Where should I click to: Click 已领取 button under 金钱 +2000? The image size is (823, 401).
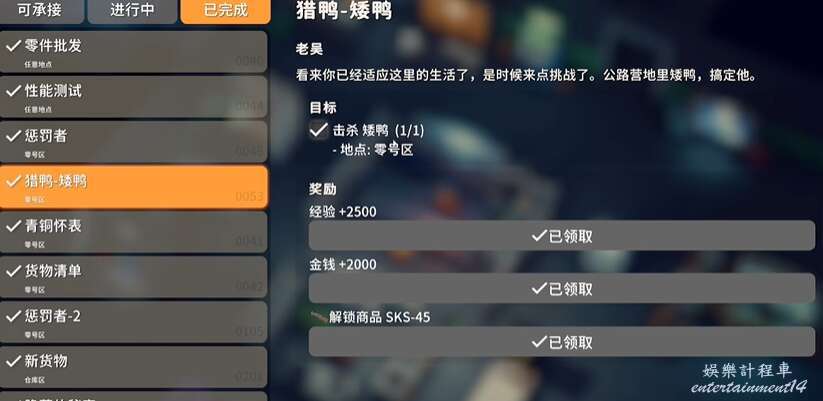point(562,288)
